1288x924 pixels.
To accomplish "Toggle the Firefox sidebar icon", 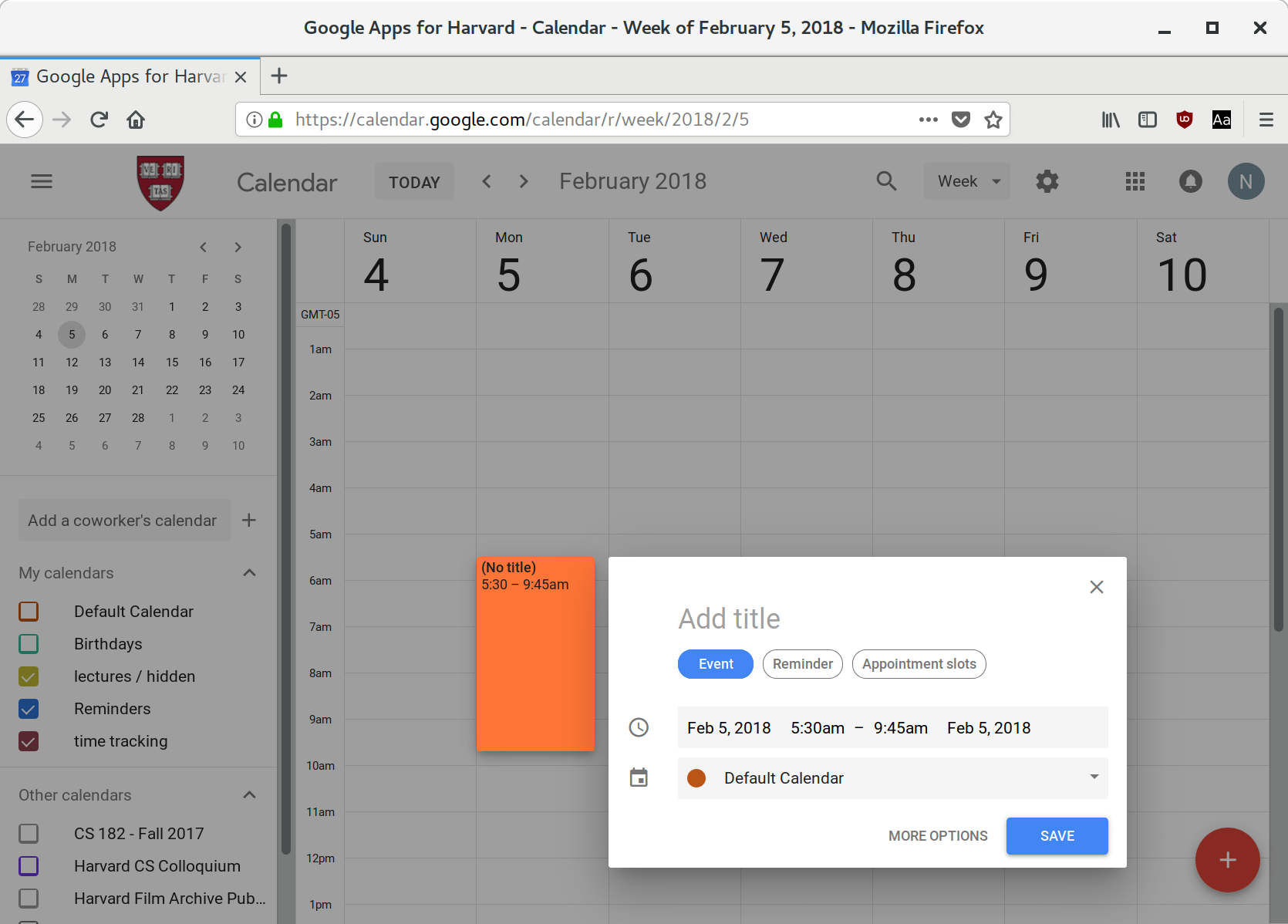I will point(1148,120).
